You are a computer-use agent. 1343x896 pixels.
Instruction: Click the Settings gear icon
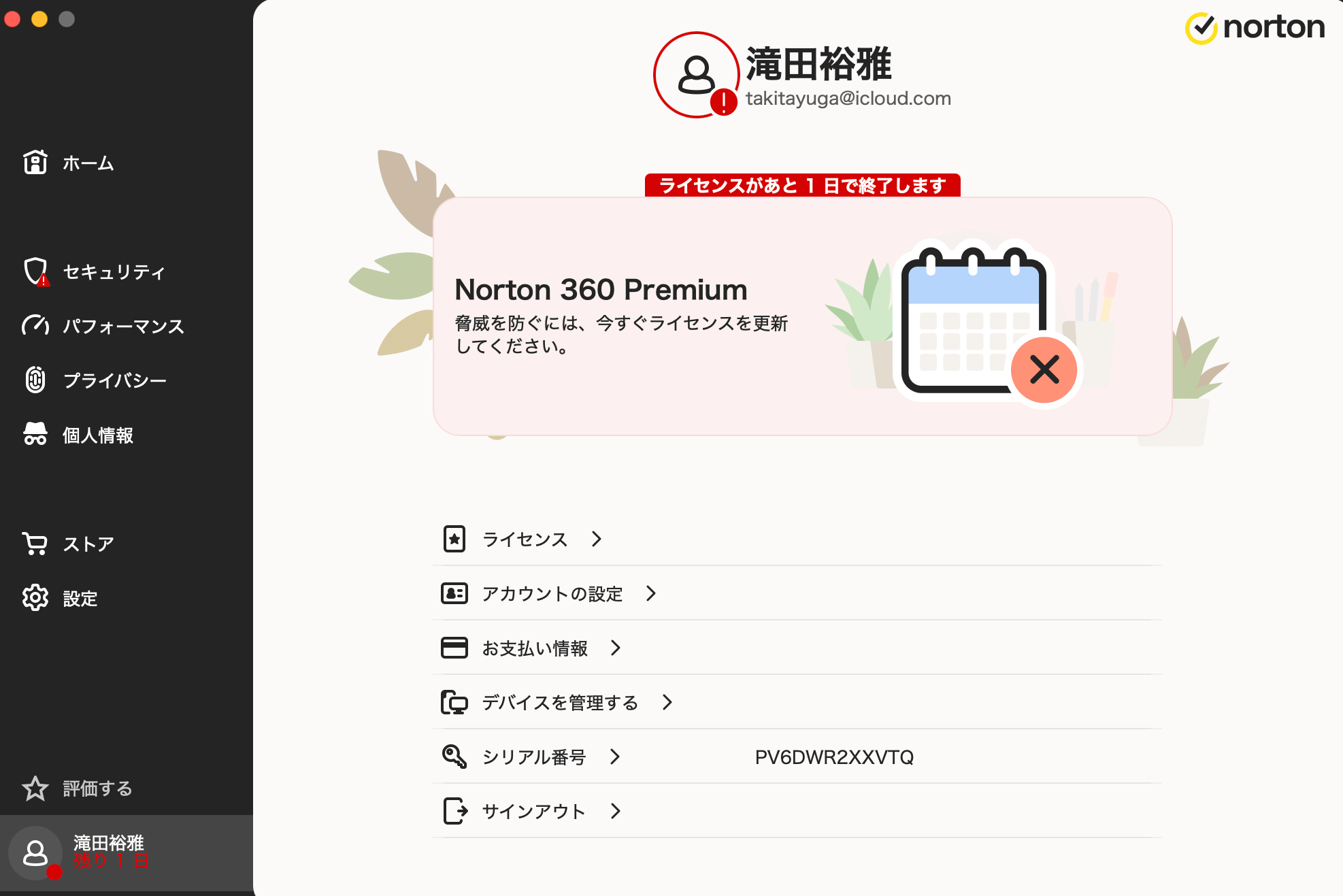[35, 597]
